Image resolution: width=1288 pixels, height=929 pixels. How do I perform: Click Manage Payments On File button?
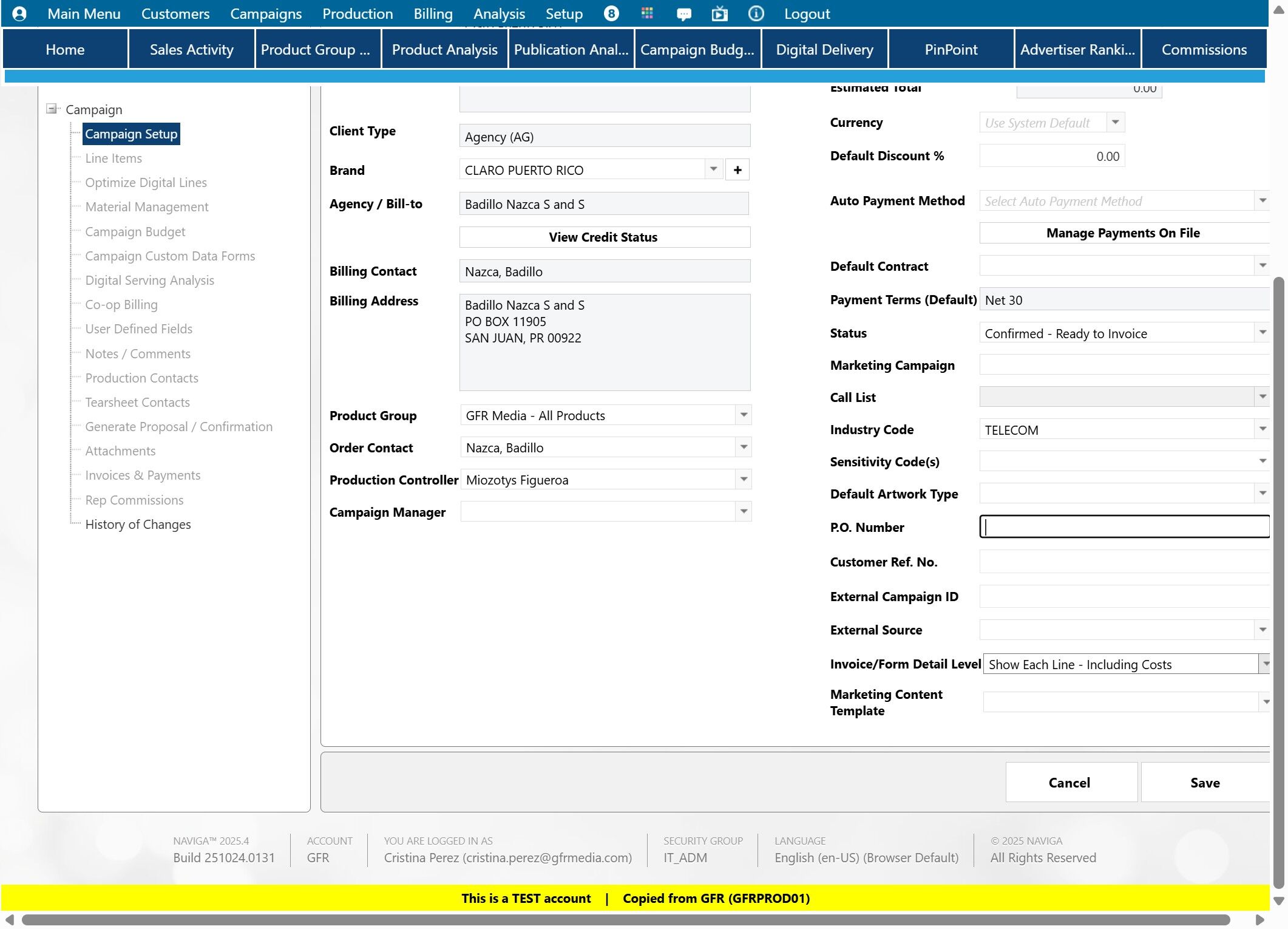coord(1122,233)
